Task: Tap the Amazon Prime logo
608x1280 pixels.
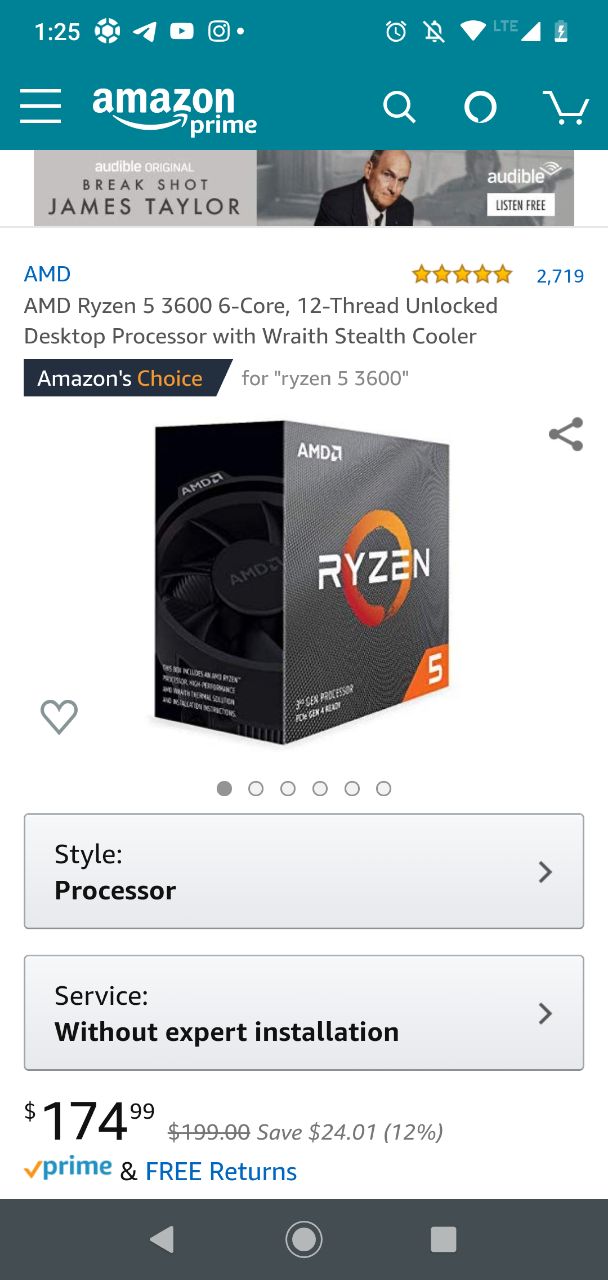Action: coord(174,110)
